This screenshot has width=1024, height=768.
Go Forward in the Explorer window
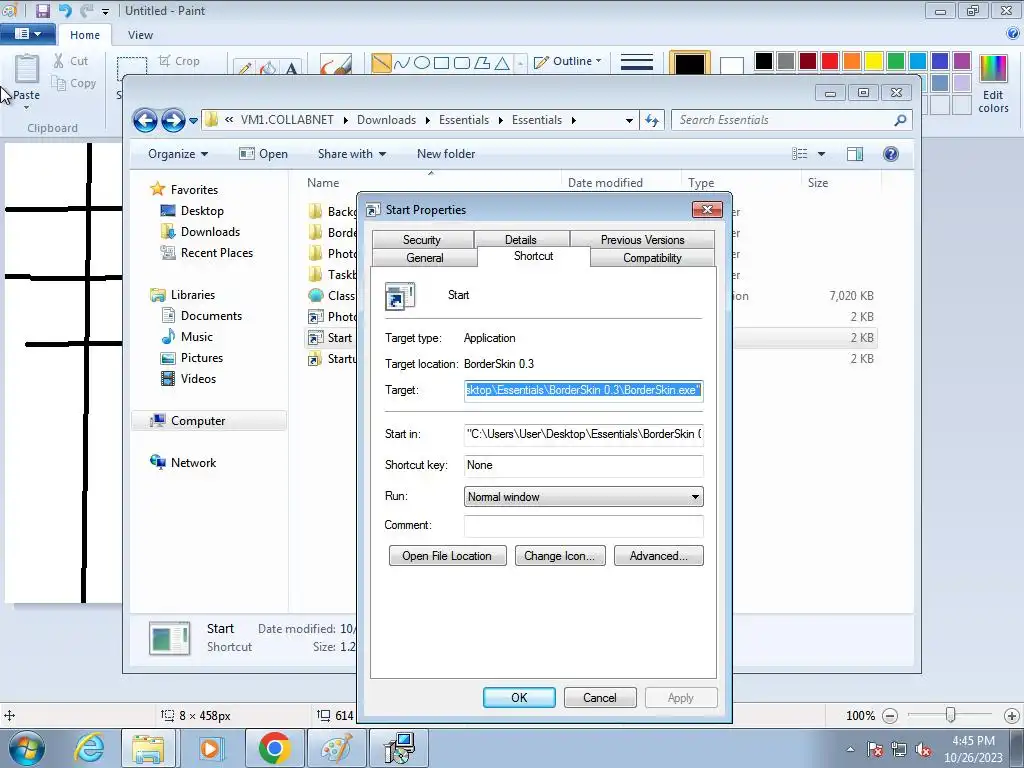point(173,120)
